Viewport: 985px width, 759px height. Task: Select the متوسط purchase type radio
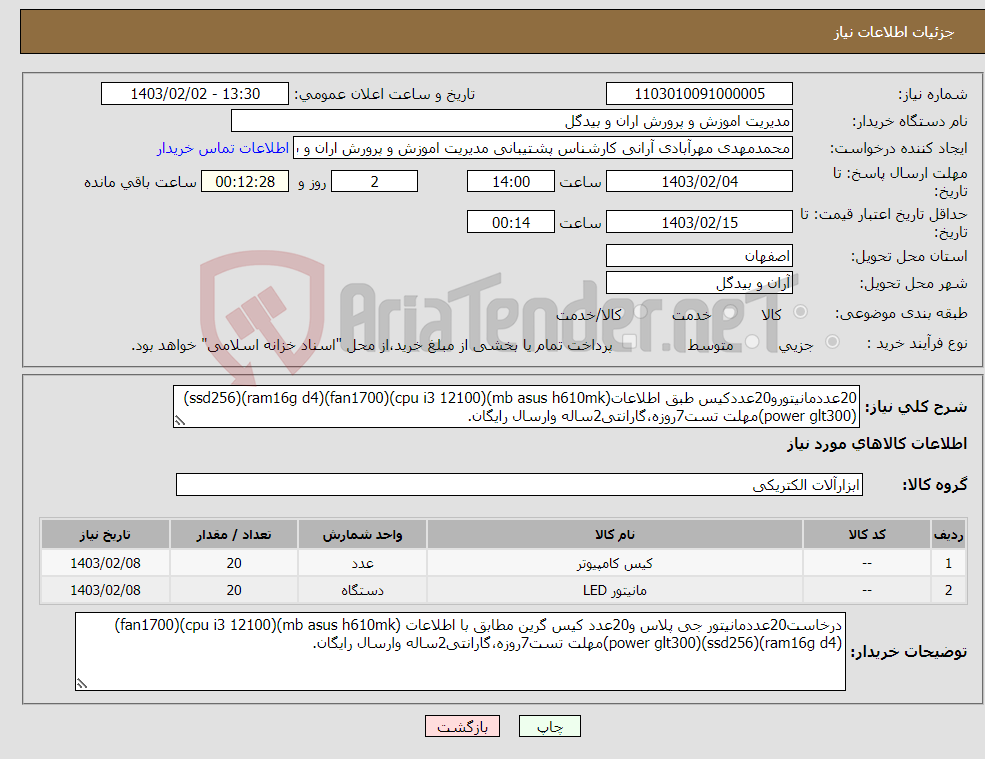(x=751, y=342)
